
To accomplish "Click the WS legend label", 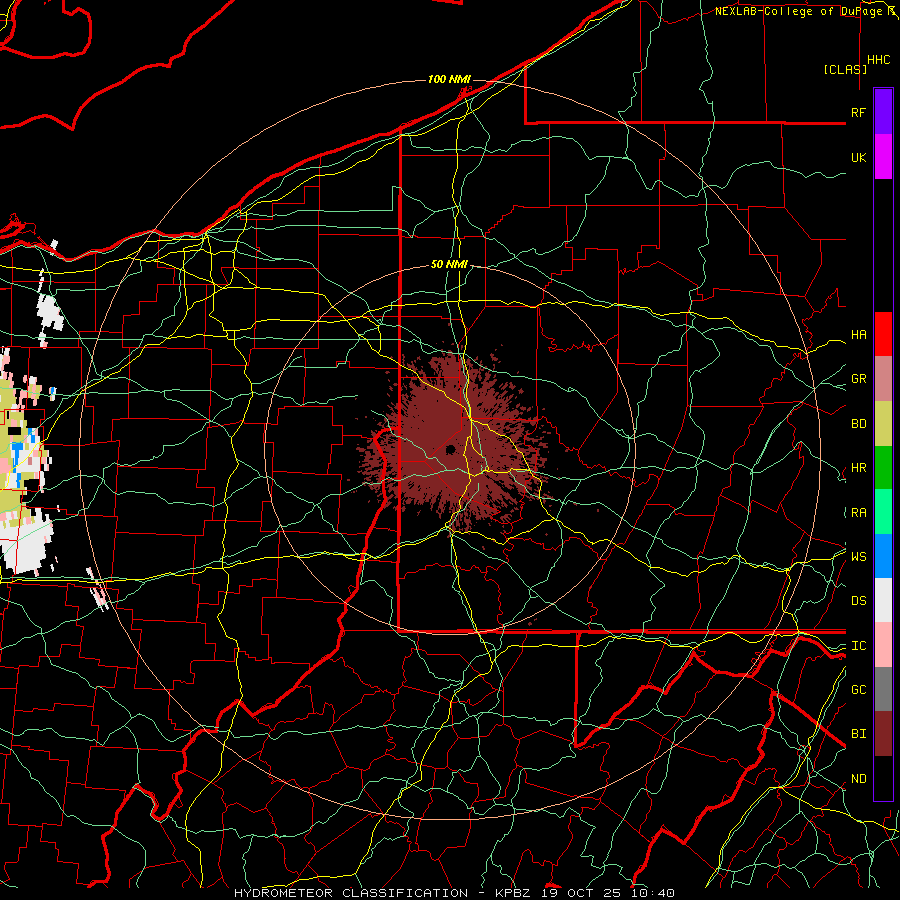I will tap(858, 557).
